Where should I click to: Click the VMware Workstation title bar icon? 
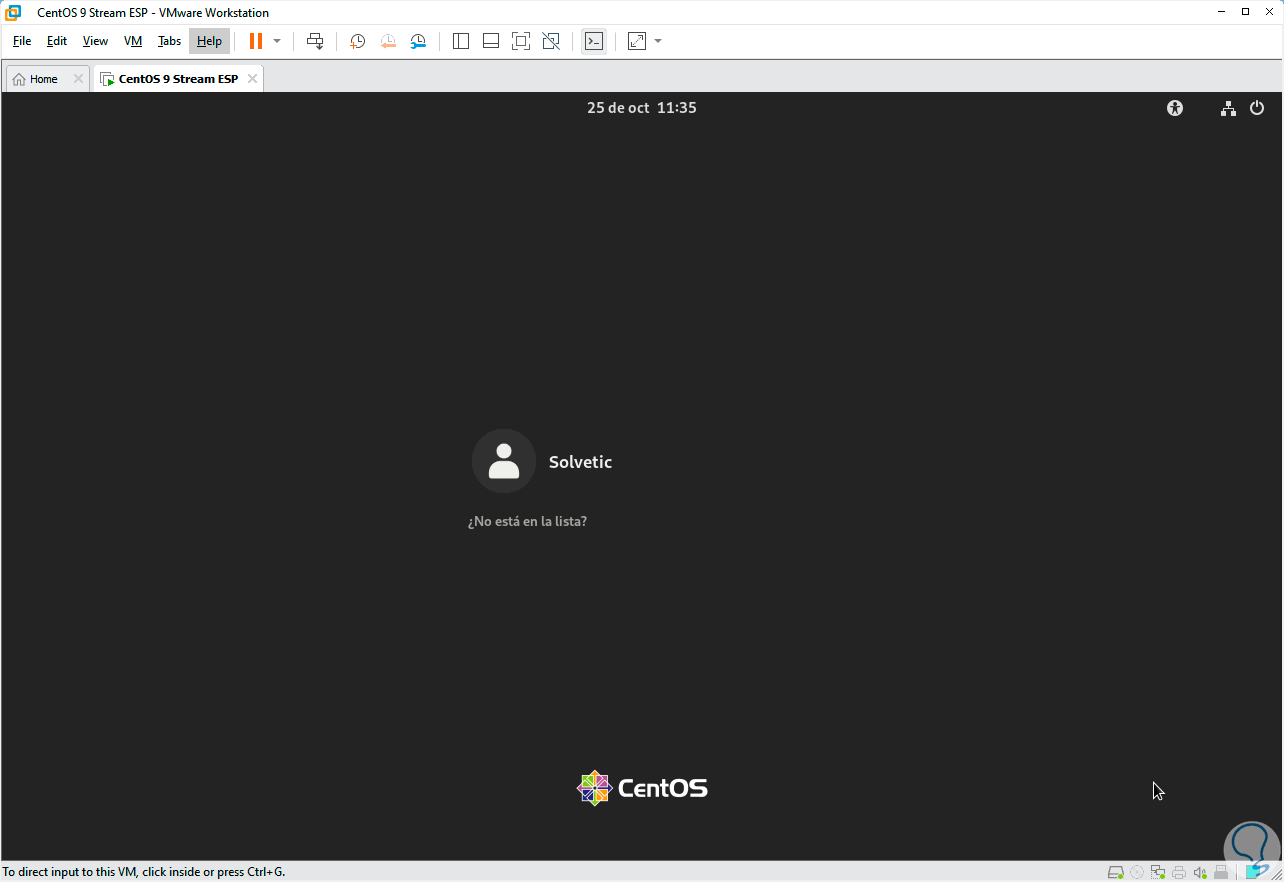[x=14, y=12]
